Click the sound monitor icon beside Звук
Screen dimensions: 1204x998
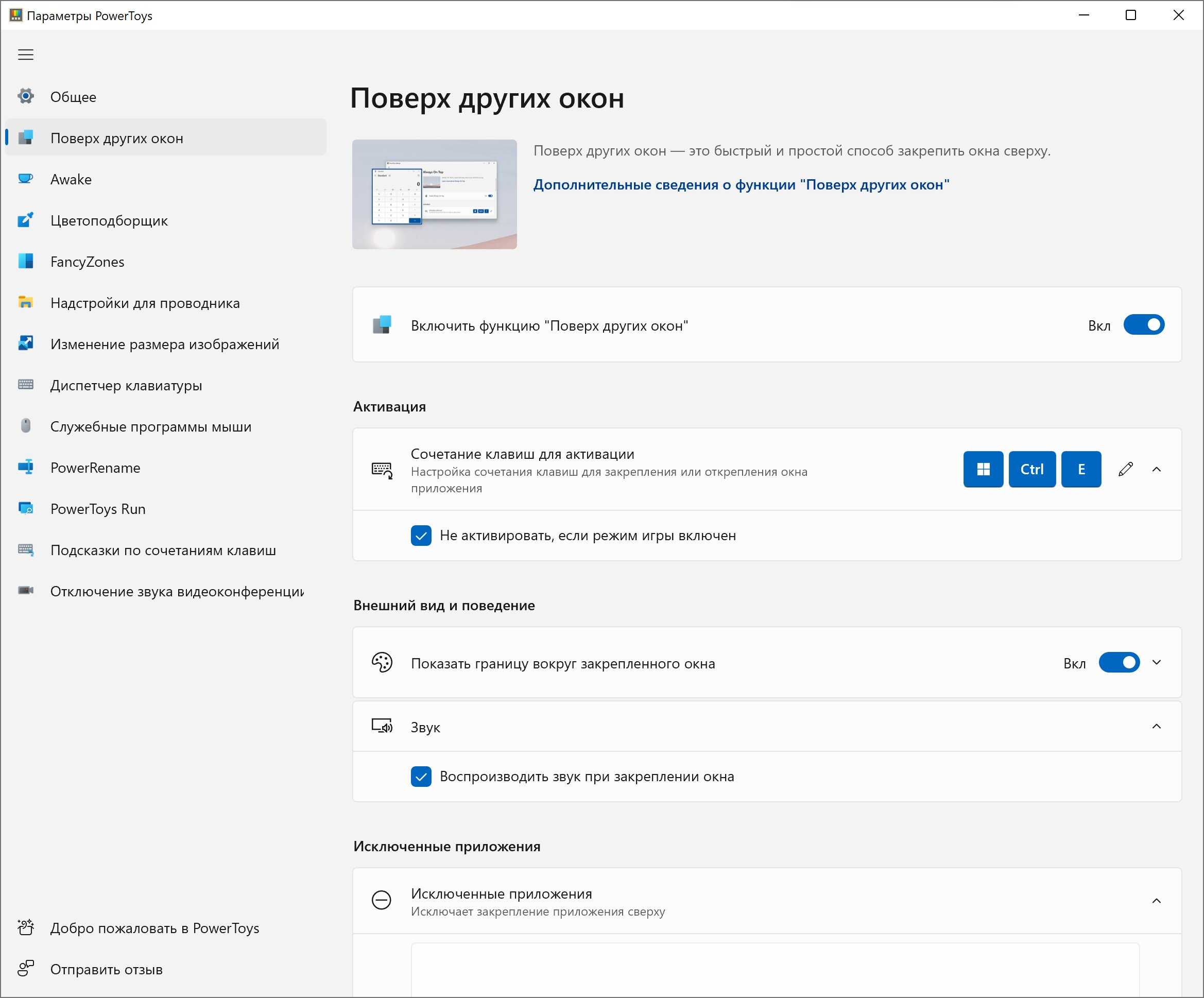[x=382, y=727]
